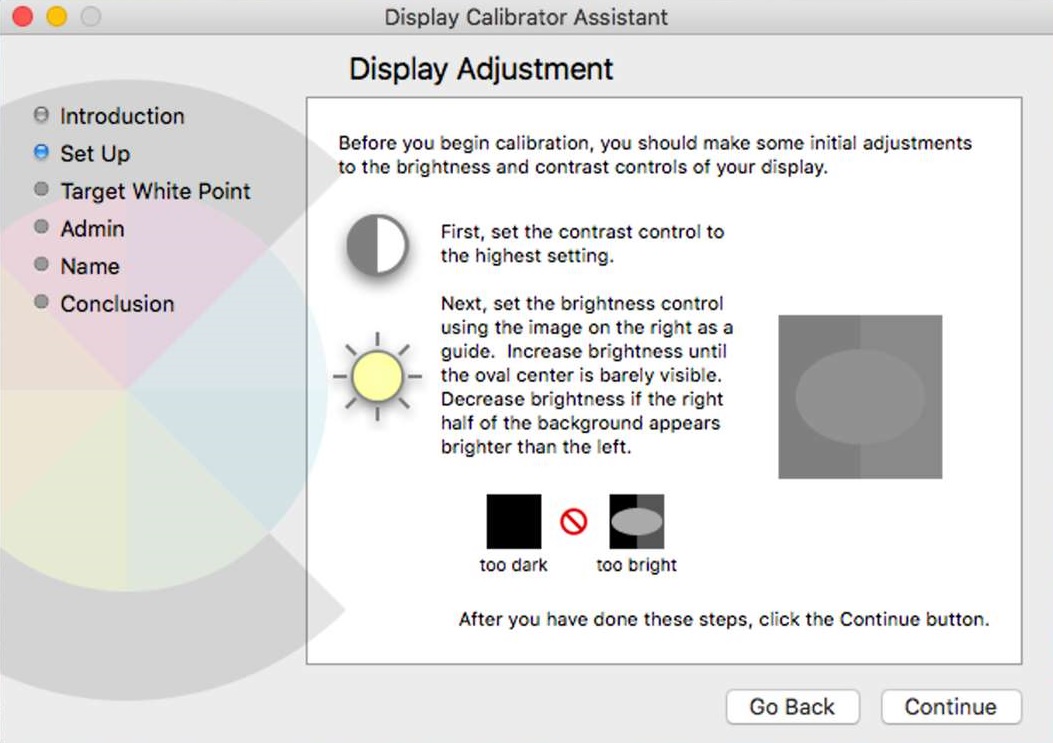The image size is (1053, 743).
Task: Click the red prohibited sign icon
Action: pos(574,521)
